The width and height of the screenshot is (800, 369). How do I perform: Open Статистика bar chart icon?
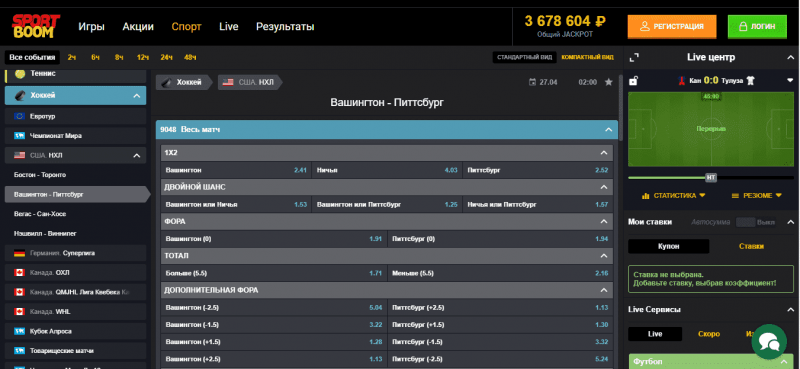[x=645, y=195]
